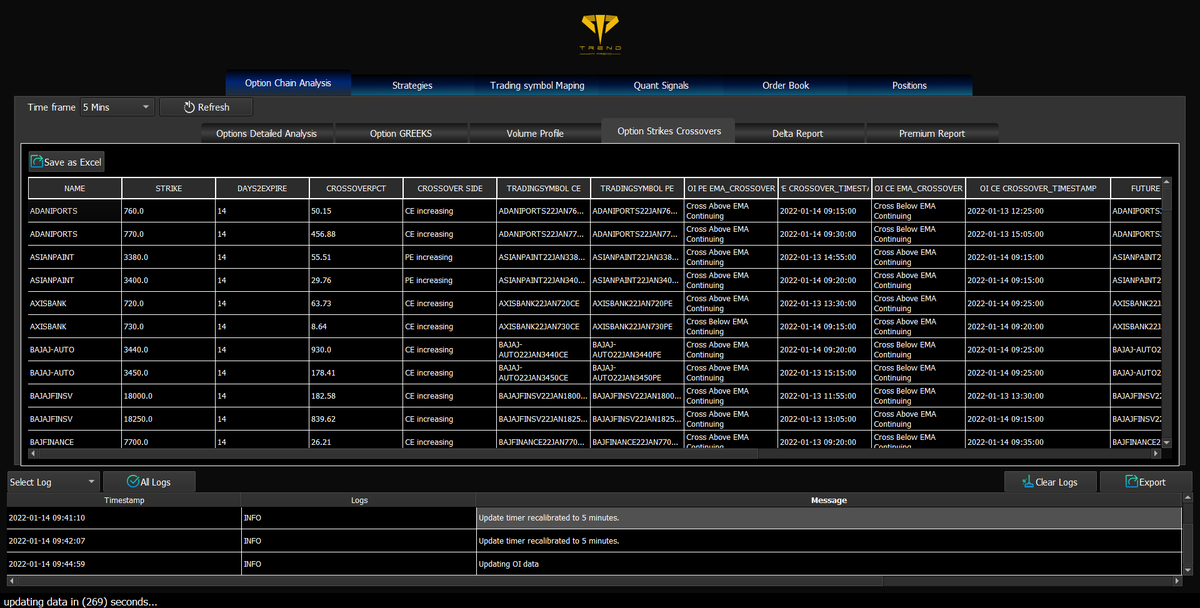
Task: Open the Positions tab
Action: coord(909,86)
